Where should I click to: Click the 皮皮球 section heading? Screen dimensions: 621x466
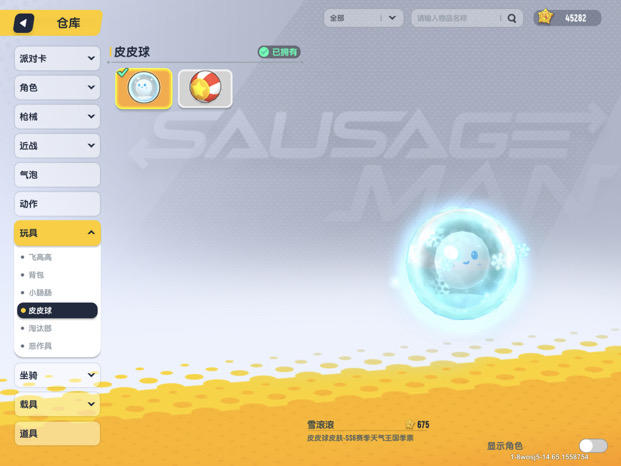point(132,52)
